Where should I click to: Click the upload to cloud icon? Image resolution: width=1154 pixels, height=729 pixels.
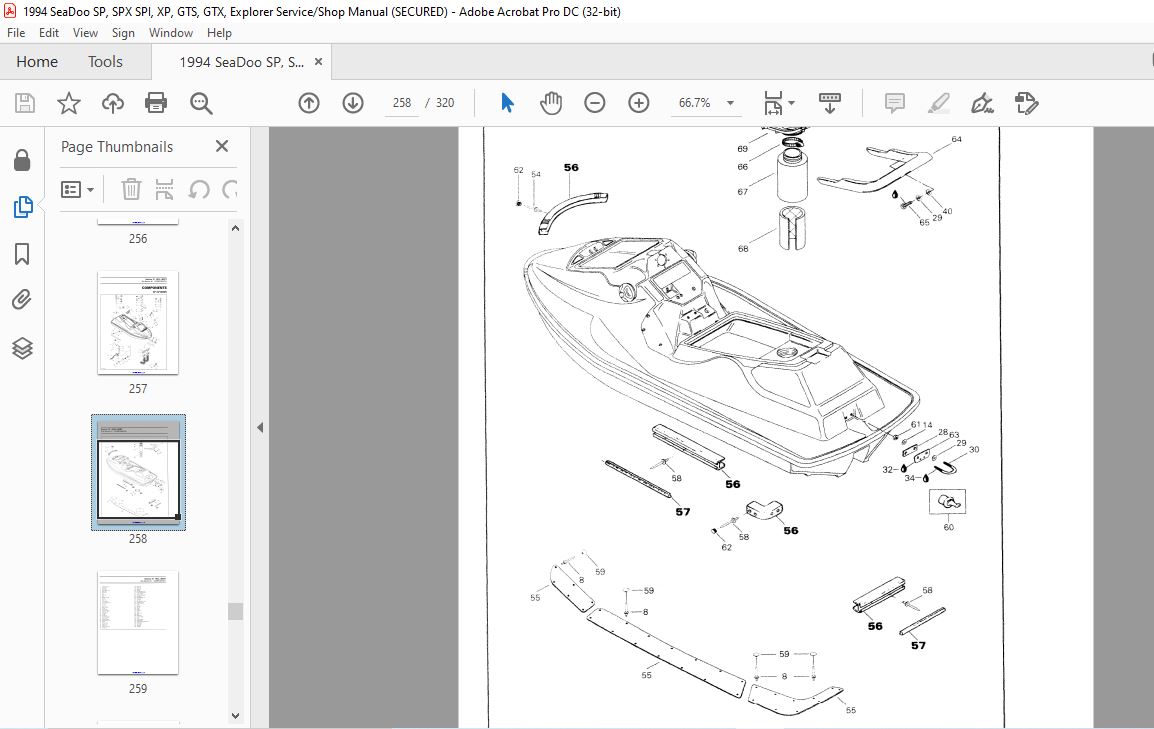113,103
